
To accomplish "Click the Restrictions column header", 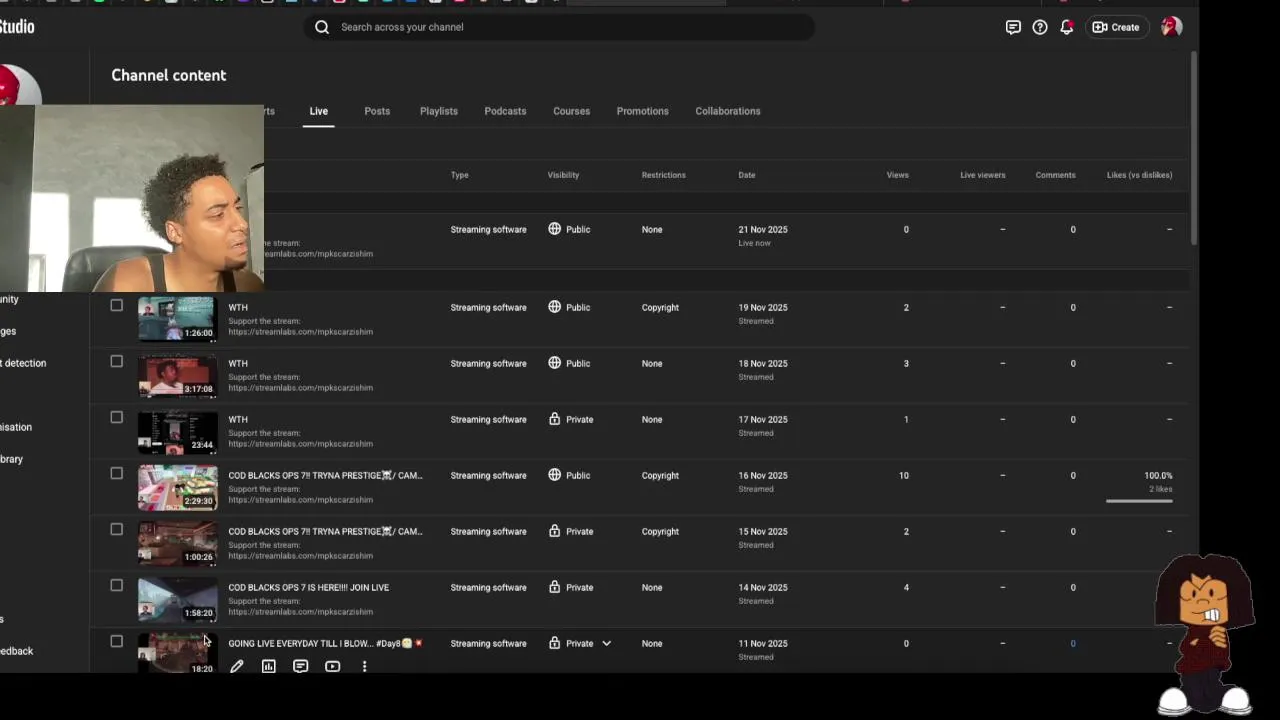I will pos(663,175).
